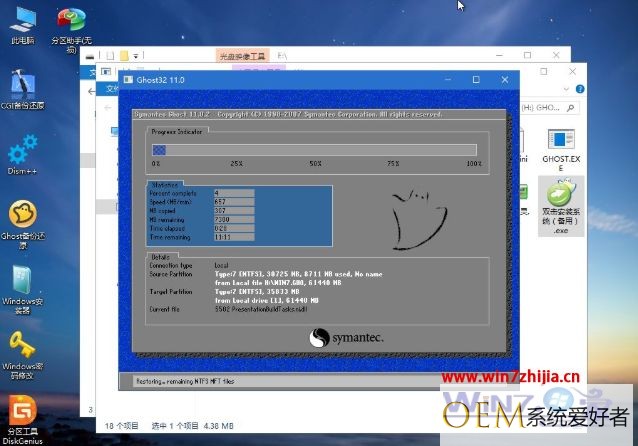Switch to the 光盘映像工具 ribbon tab

coord(242,56)
